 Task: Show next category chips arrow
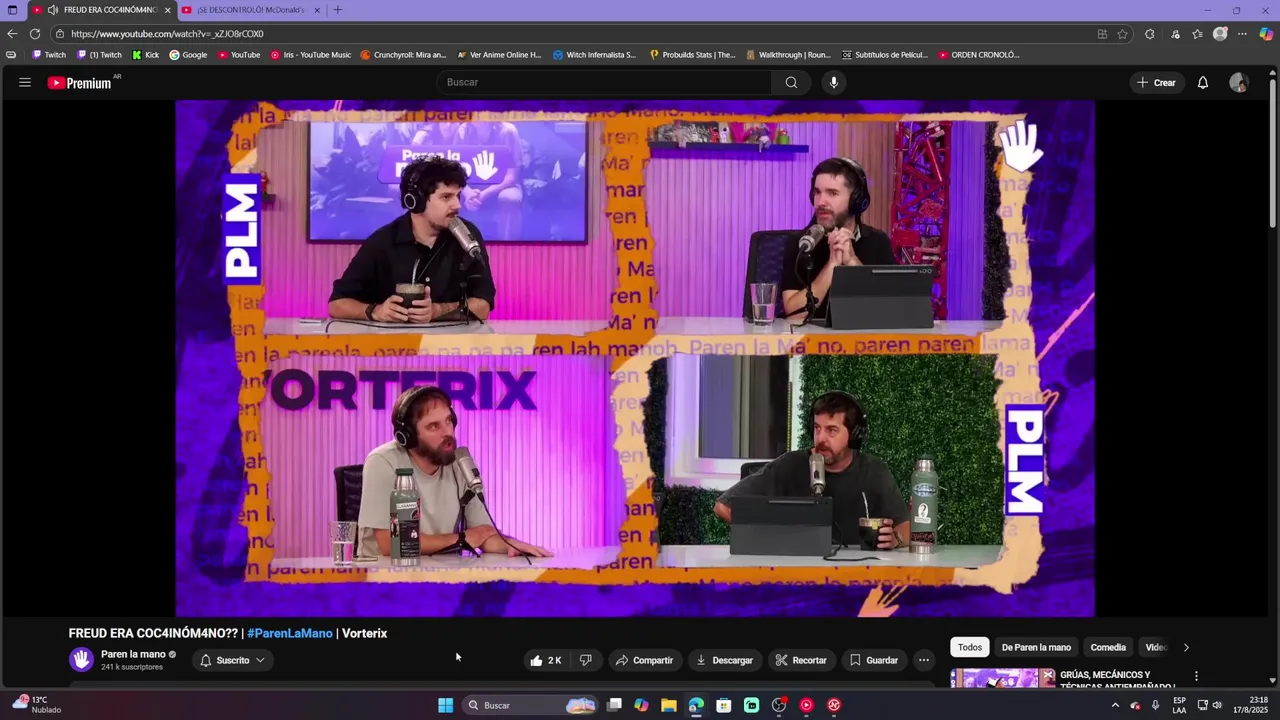pyautogui.click(x=1186, y=647)
